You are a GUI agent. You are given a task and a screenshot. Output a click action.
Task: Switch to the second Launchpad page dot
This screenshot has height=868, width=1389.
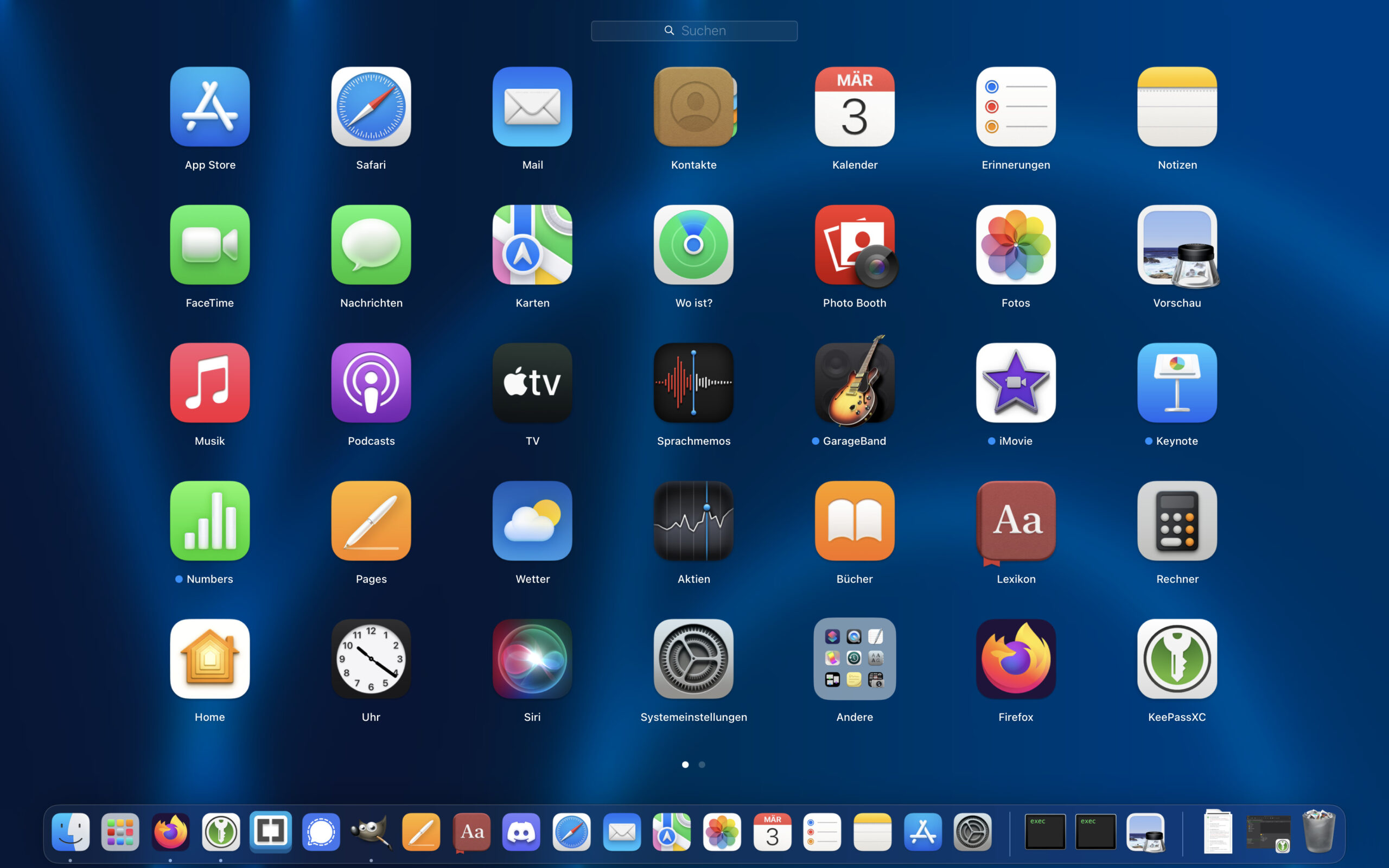tap(702, 765)
